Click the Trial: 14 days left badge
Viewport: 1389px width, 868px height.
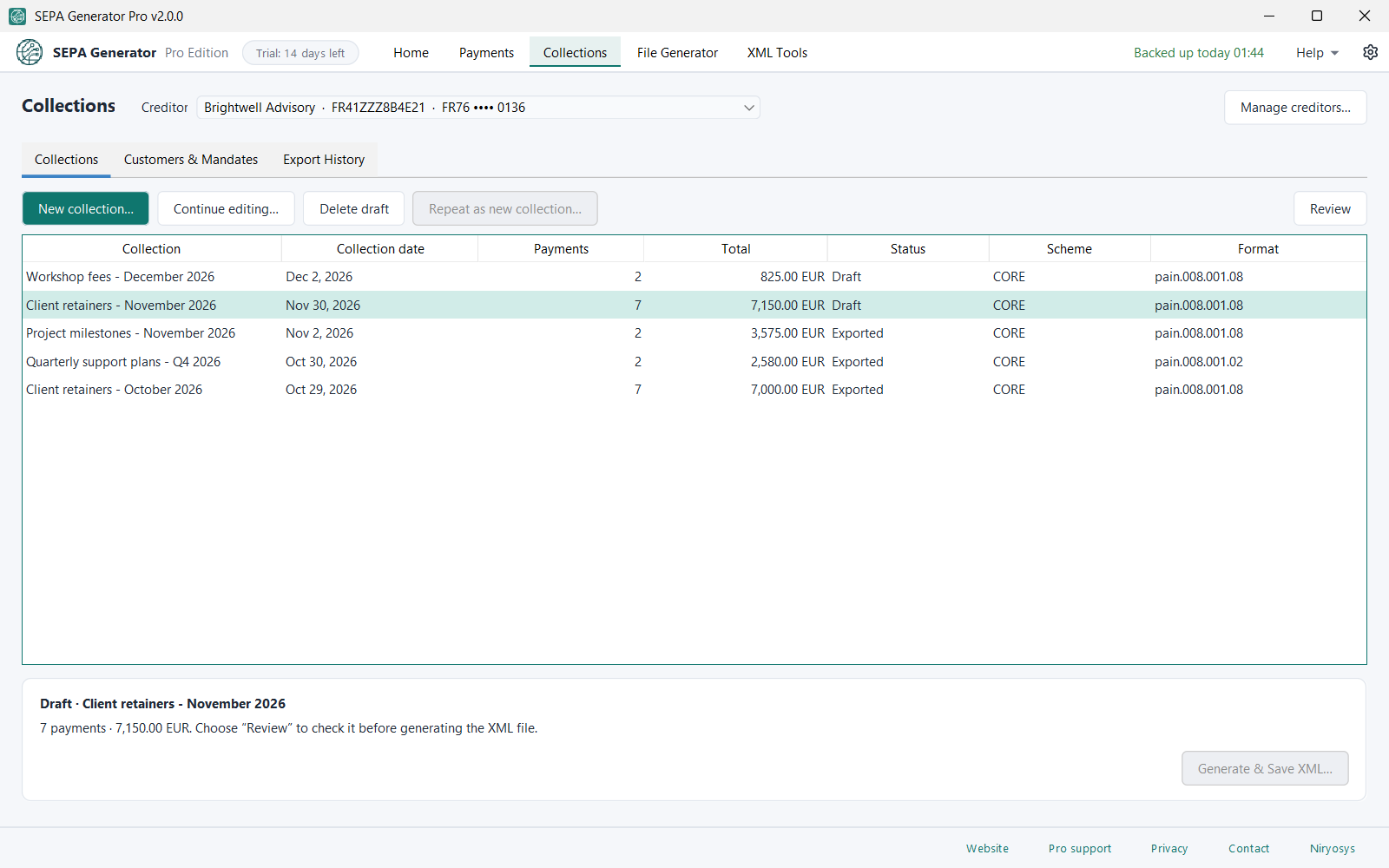300,53
